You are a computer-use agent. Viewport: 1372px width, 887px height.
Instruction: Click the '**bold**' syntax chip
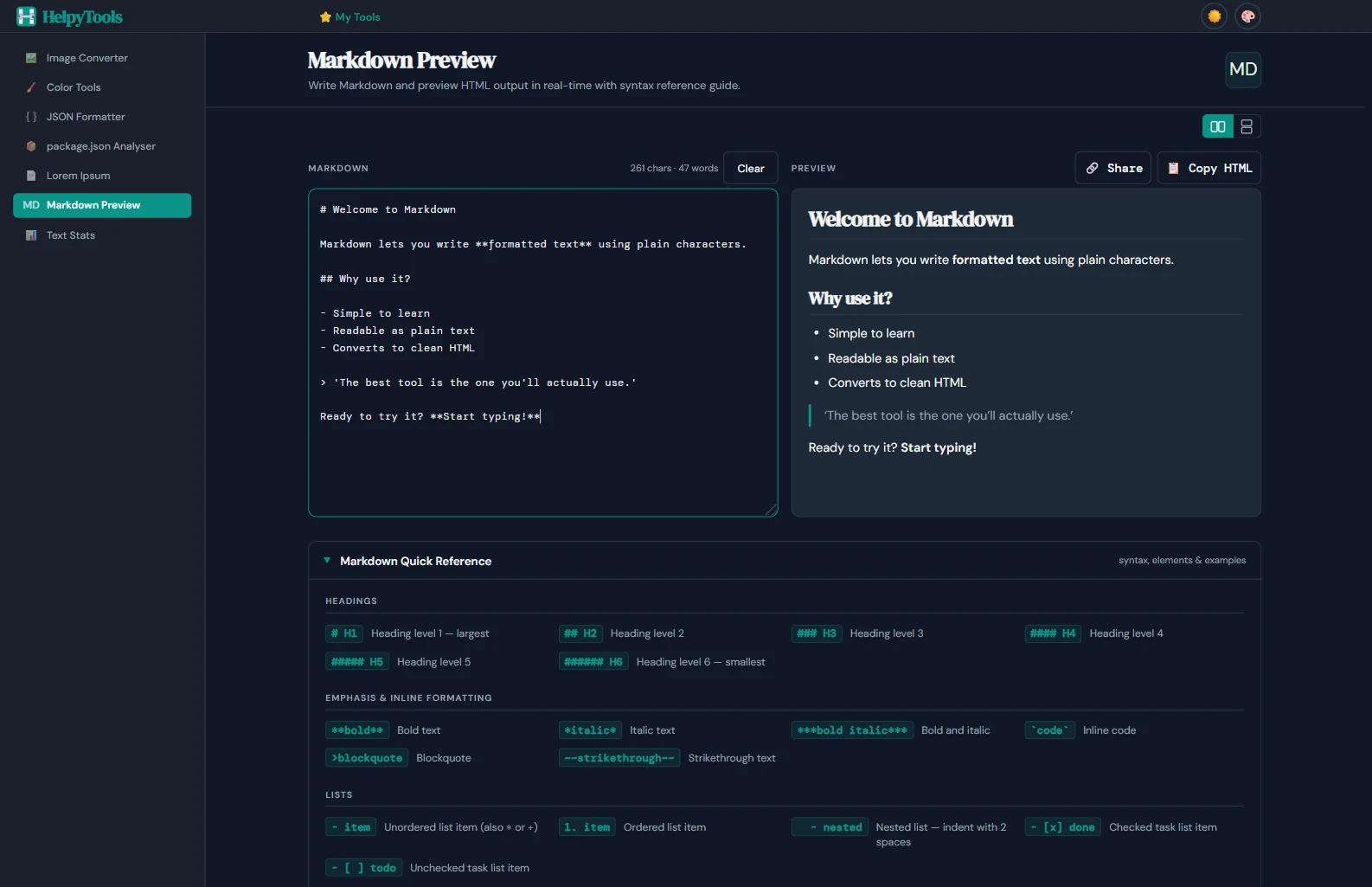tap(357, 730)
